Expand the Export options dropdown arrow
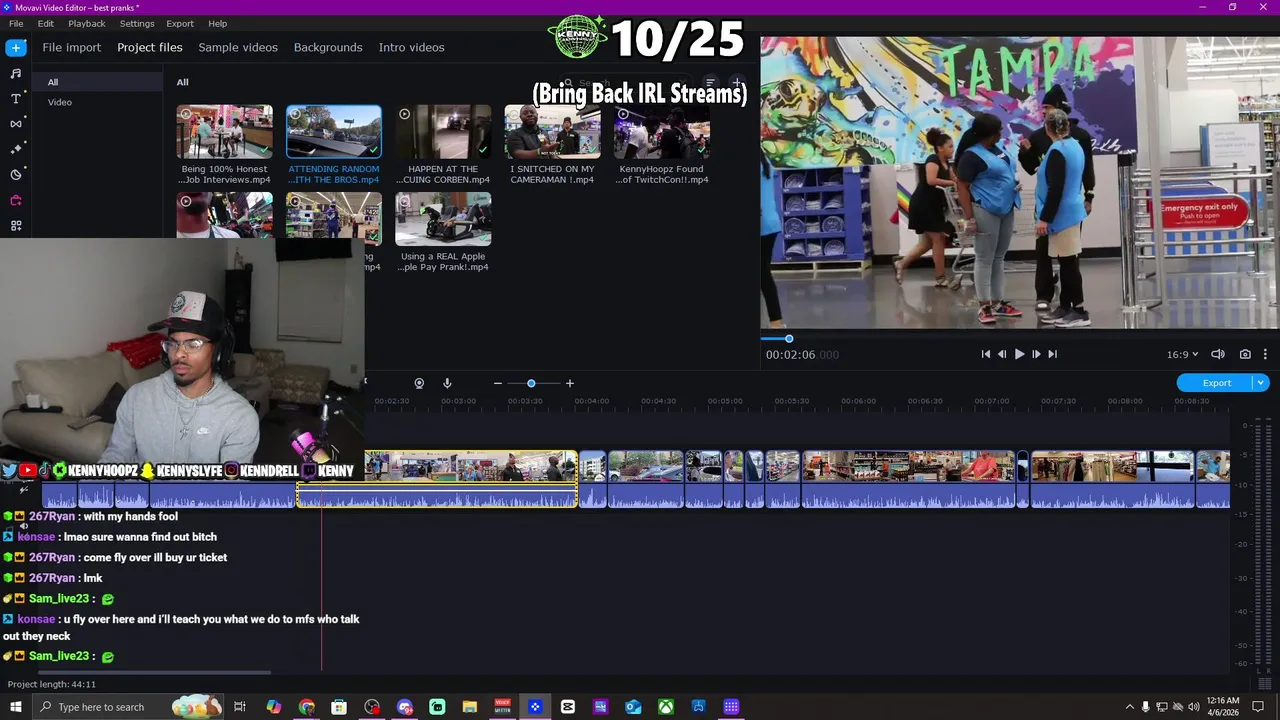 pos(1261,383)
